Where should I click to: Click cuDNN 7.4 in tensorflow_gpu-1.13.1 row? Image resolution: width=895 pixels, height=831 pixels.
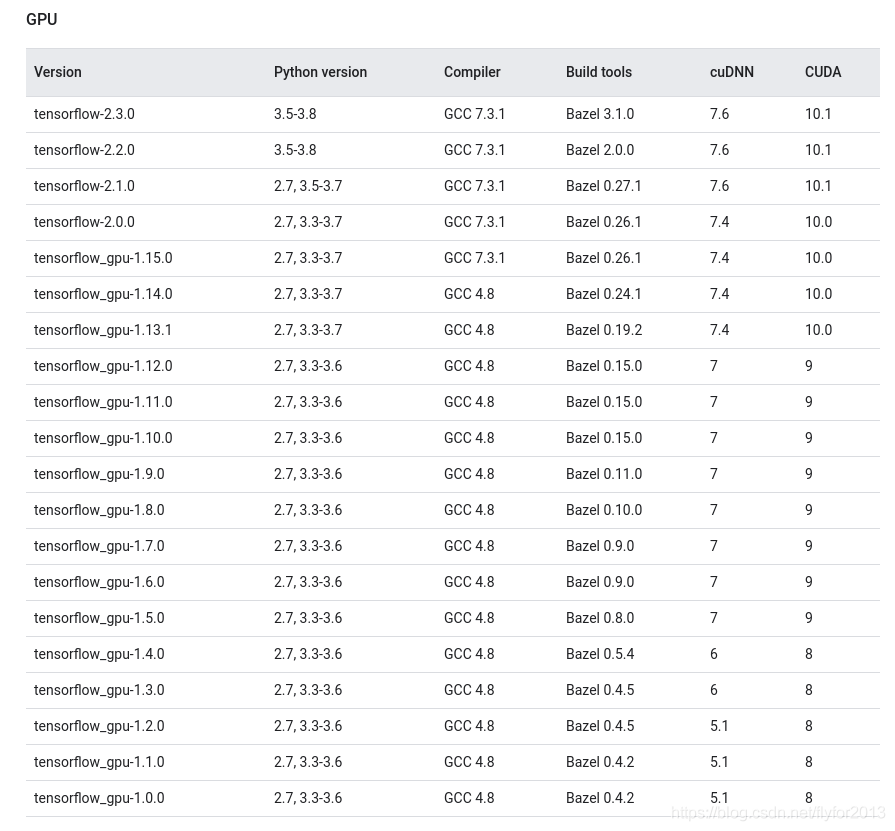point(719,330)
